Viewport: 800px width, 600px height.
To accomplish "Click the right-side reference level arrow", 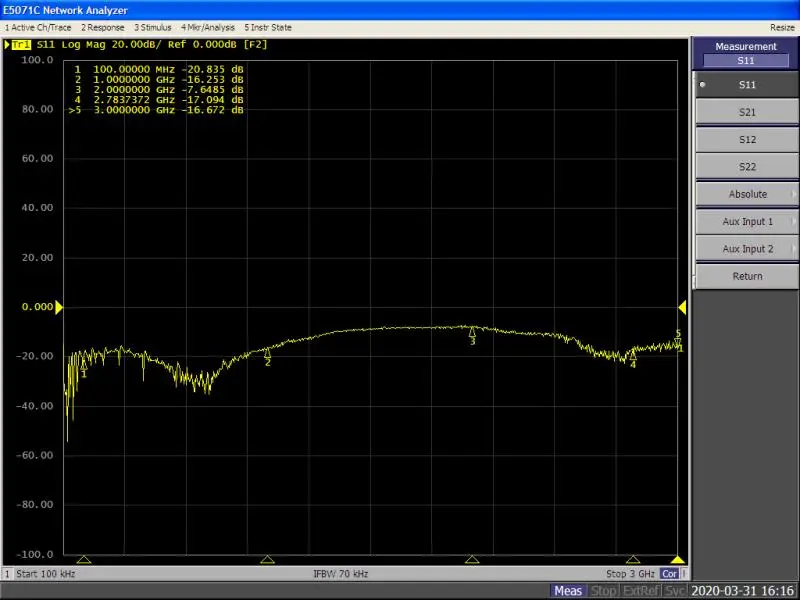I will [x=683, y=307].
